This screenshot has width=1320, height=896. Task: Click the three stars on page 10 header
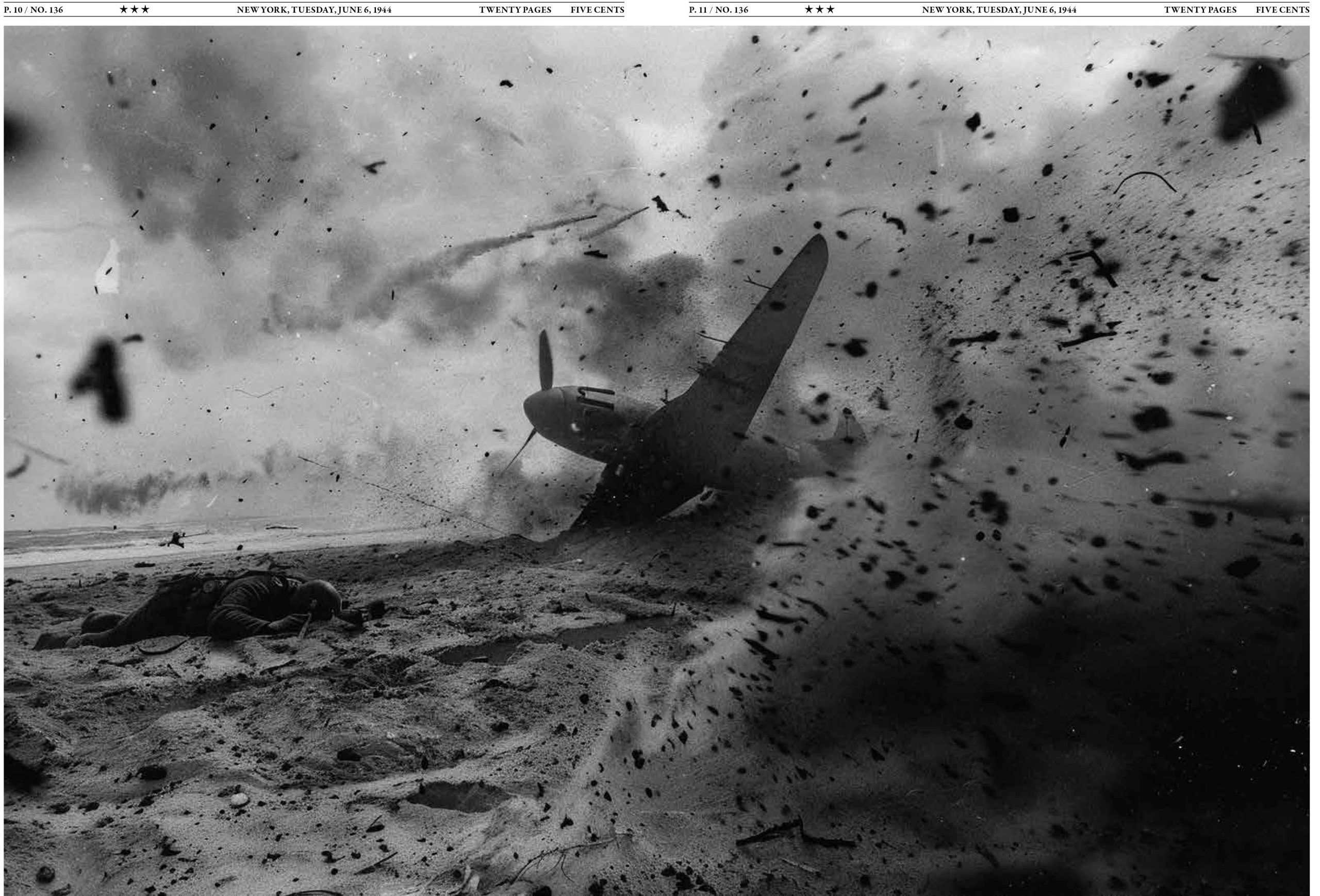(135, 10)
